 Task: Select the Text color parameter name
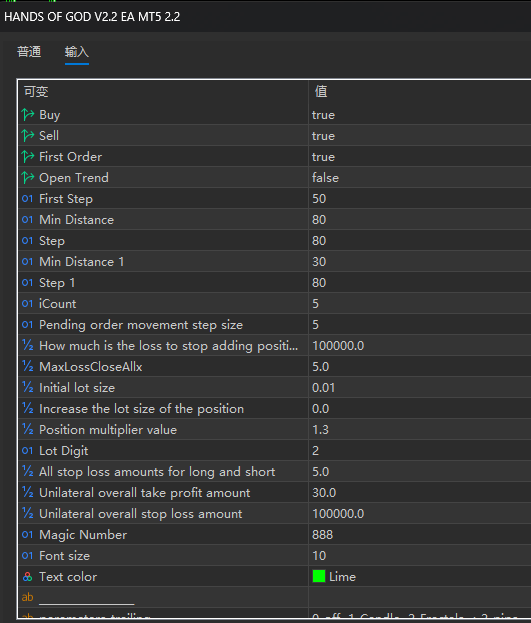pos(68,577)
